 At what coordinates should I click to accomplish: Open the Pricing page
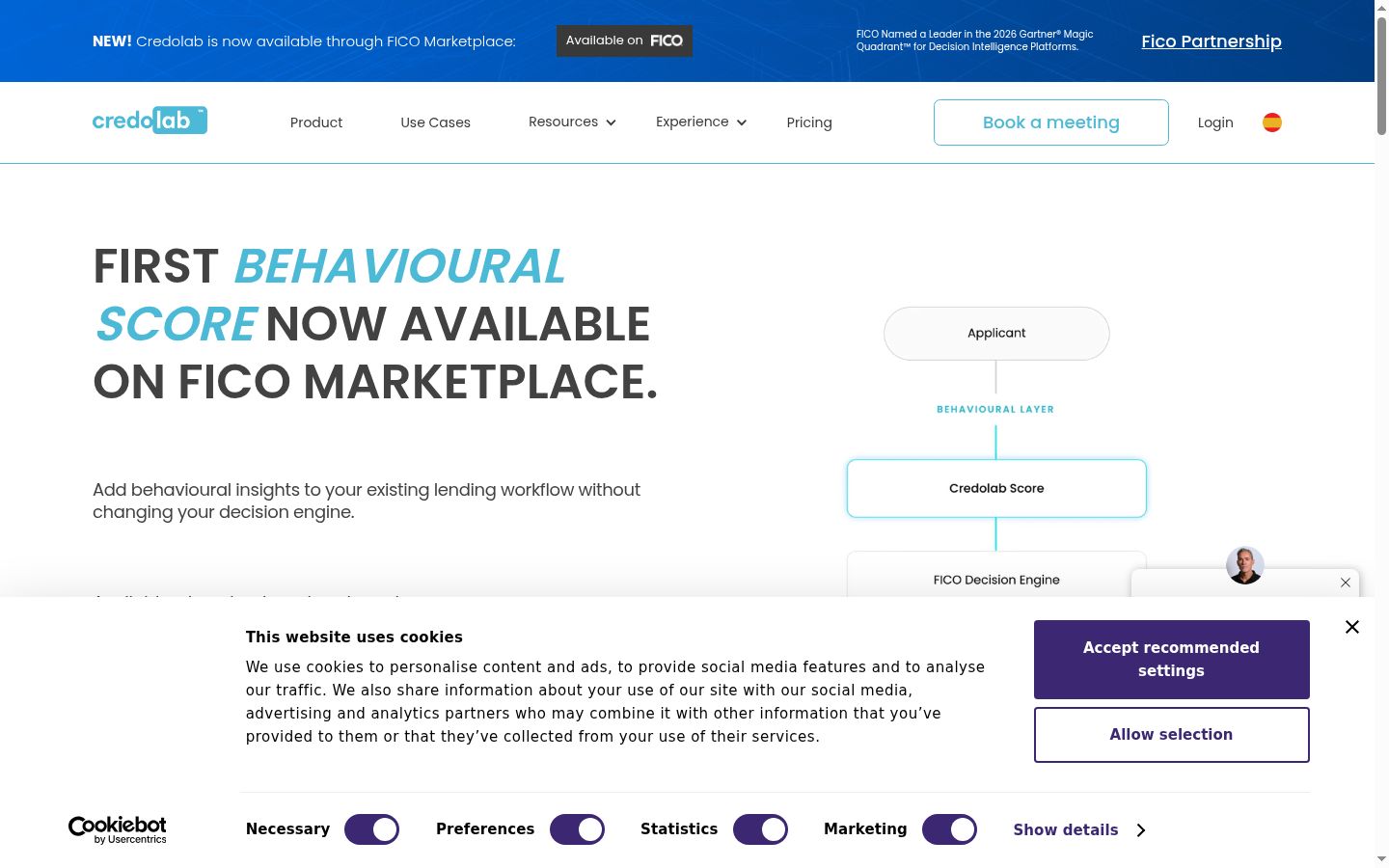809,122
